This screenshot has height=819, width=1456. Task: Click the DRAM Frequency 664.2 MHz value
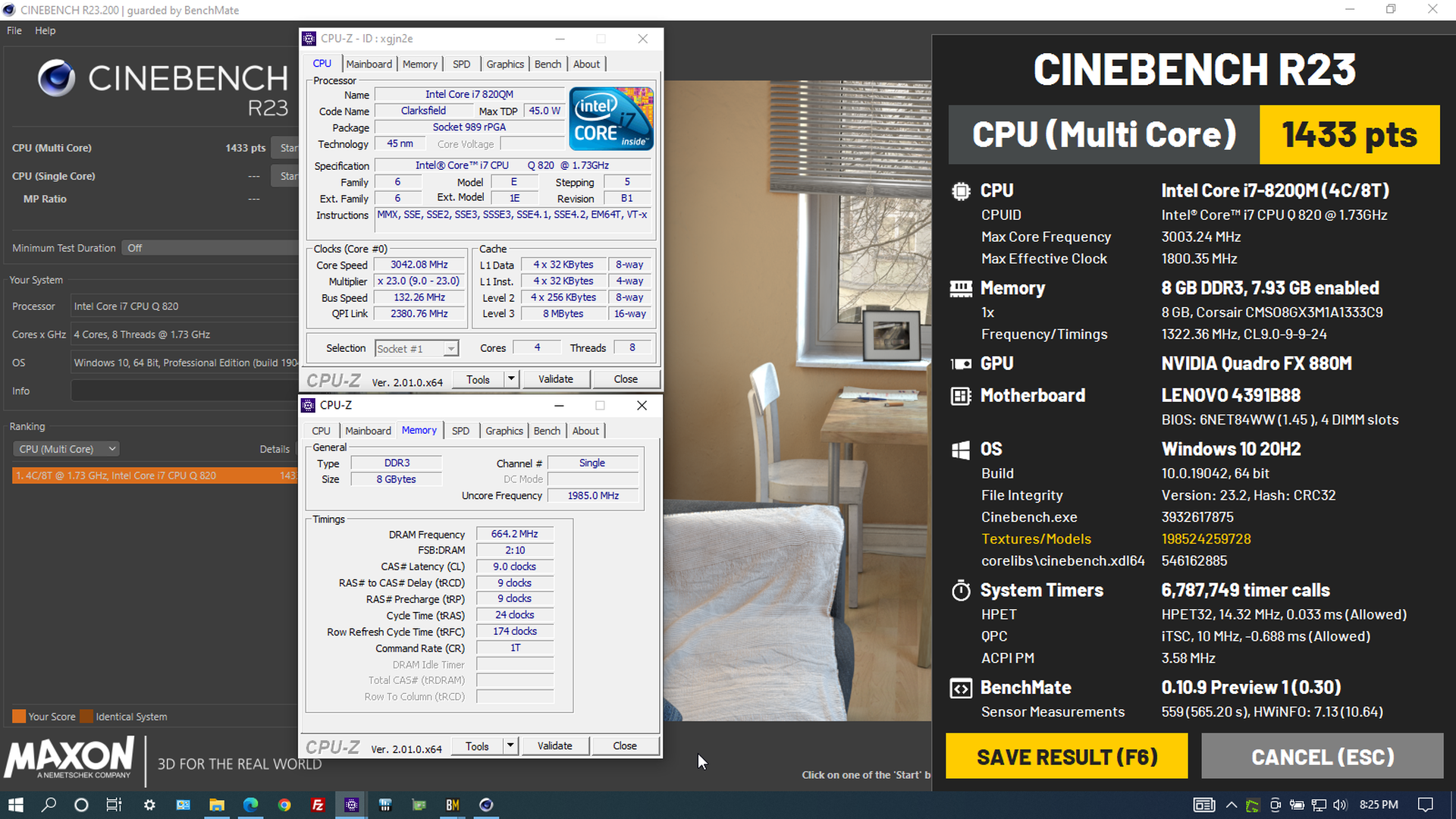pos(515,534)
